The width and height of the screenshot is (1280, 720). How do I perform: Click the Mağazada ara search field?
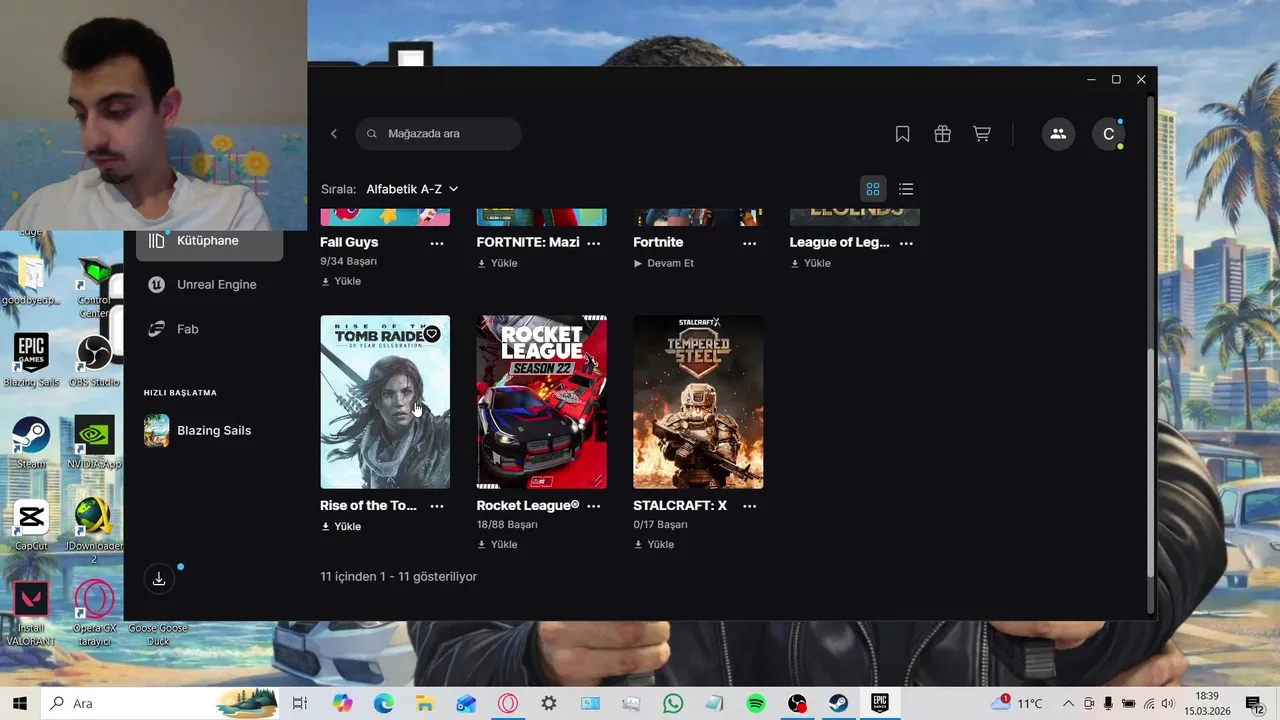pos(438,134)
